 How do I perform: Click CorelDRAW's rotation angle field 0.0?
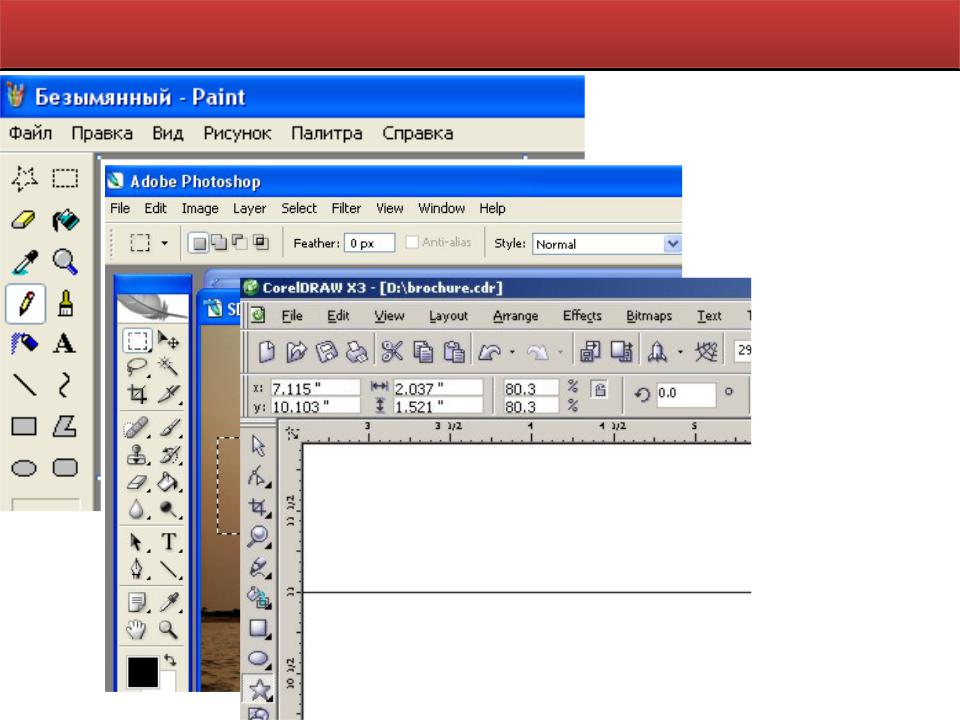pyautogui.click(x=685, y=393)
